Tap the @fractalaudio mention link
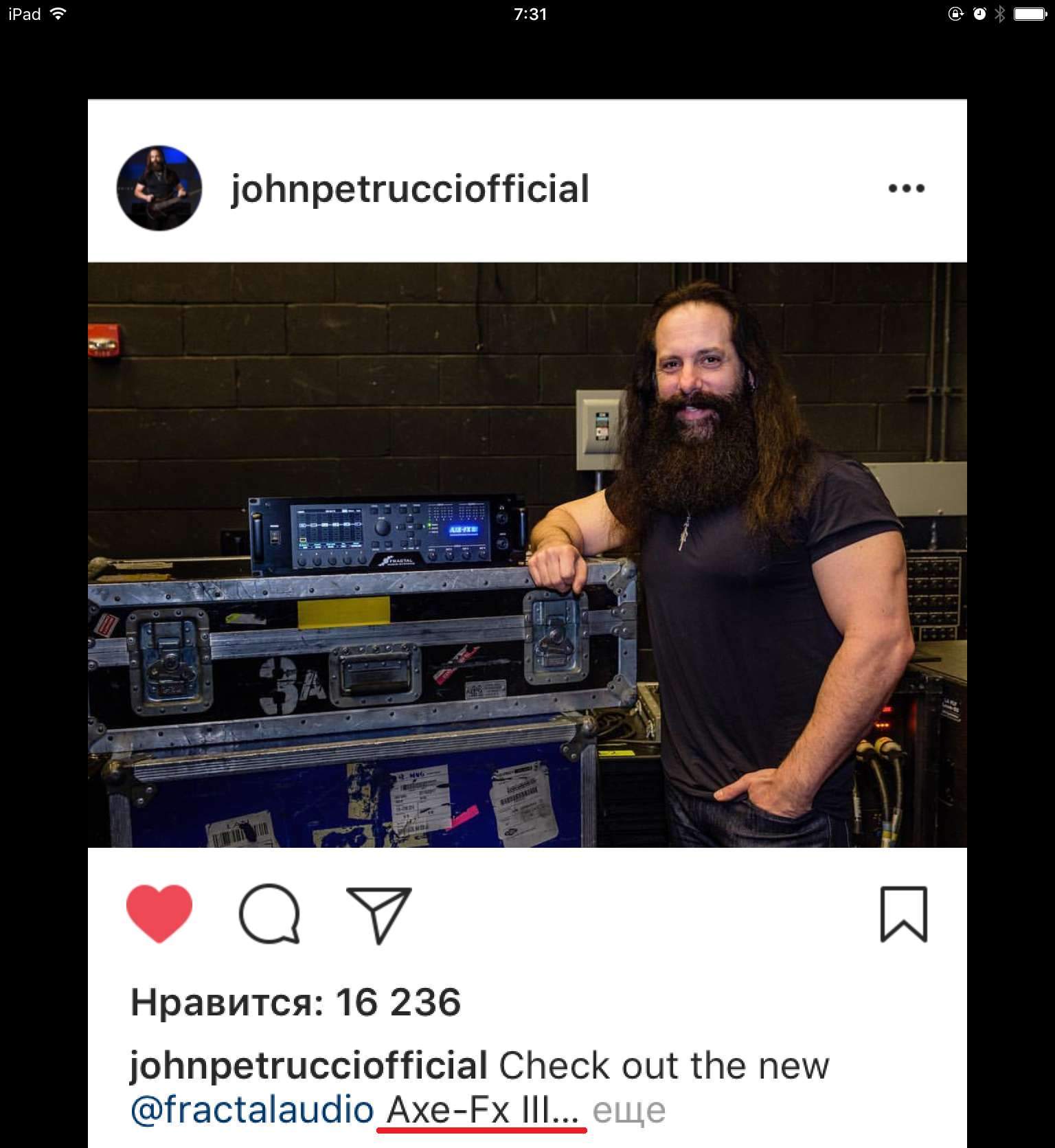 pyautogui.click(x=252, y=1110)
